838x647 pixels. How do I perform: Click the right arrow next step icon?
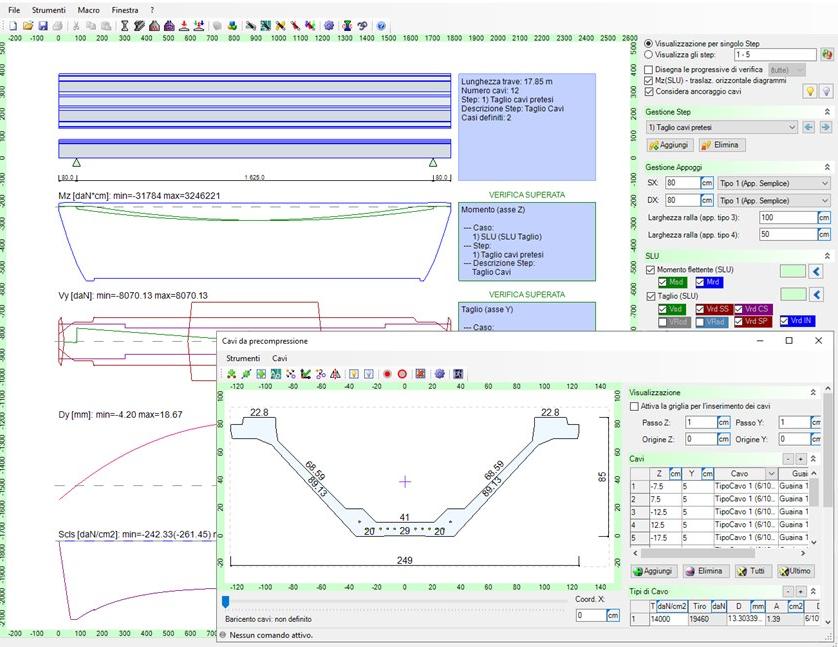click(x=825, y=127)
